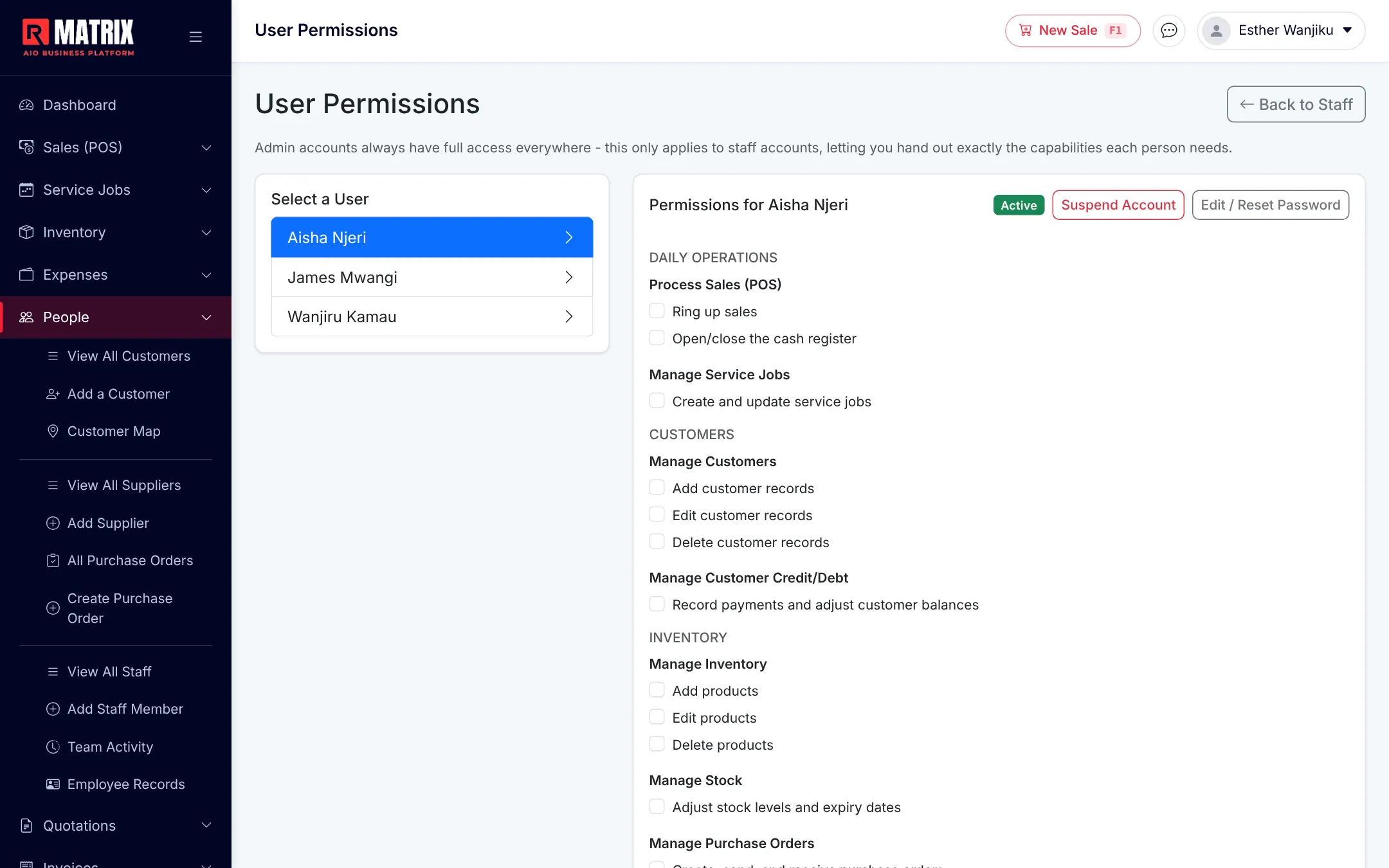Collapse the People section chevron
This screenshot has width=1389, height=868.
tap(206, 317)
